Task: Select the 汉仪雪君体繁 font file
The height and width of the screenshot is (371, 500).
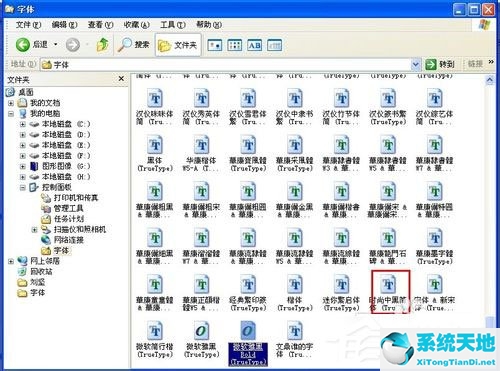Action: click(248, 107)
